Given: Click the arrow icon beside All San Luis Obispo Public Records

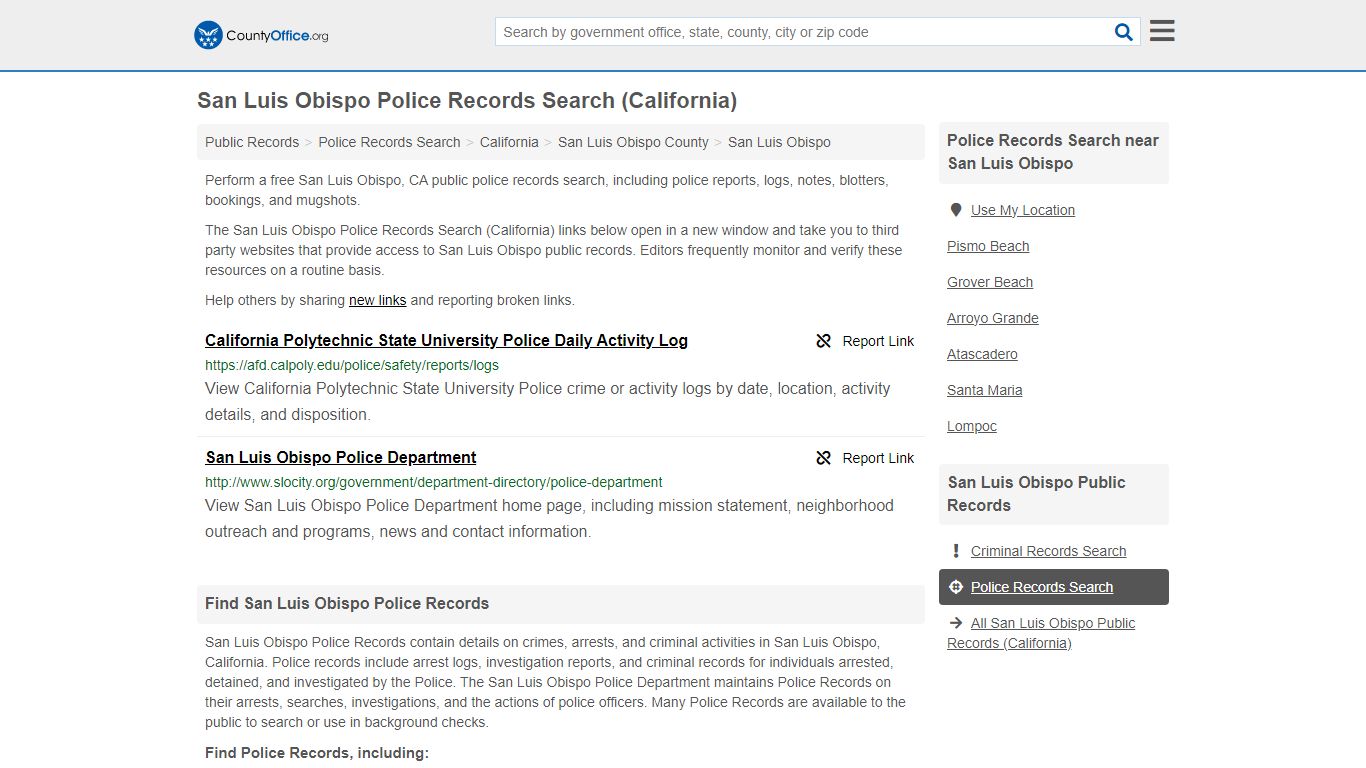Looking at the screenshot, I should point(956,623).
